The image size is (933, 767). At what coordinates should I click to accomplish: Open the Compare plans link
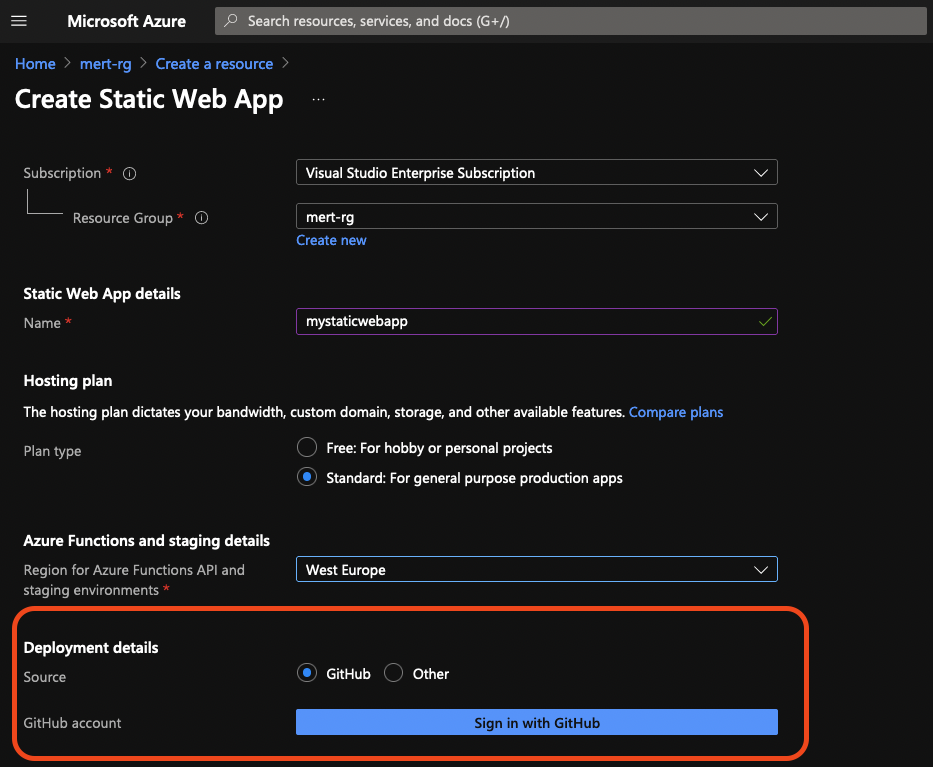[676, 412]
